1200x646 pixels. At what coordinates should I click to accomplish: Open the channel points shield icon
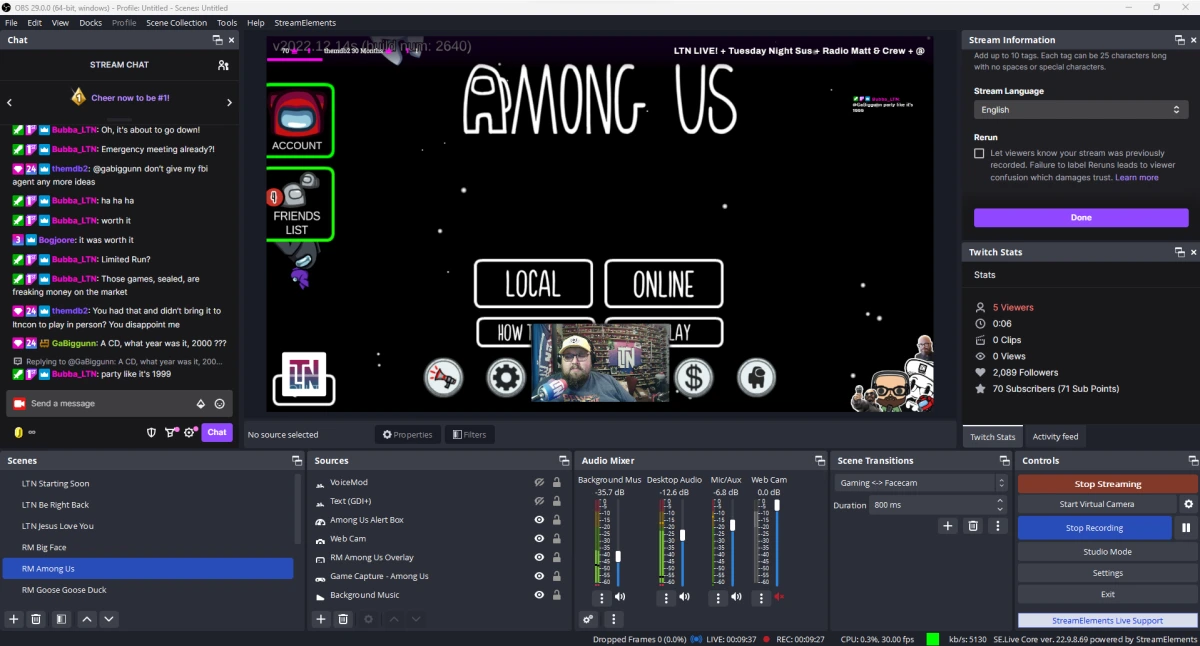point(152,432)
